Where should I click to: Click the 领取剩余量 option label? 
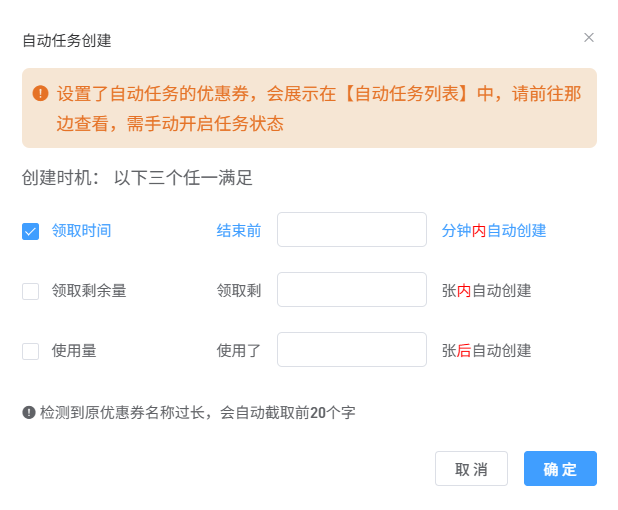click(x=89, y=291)
